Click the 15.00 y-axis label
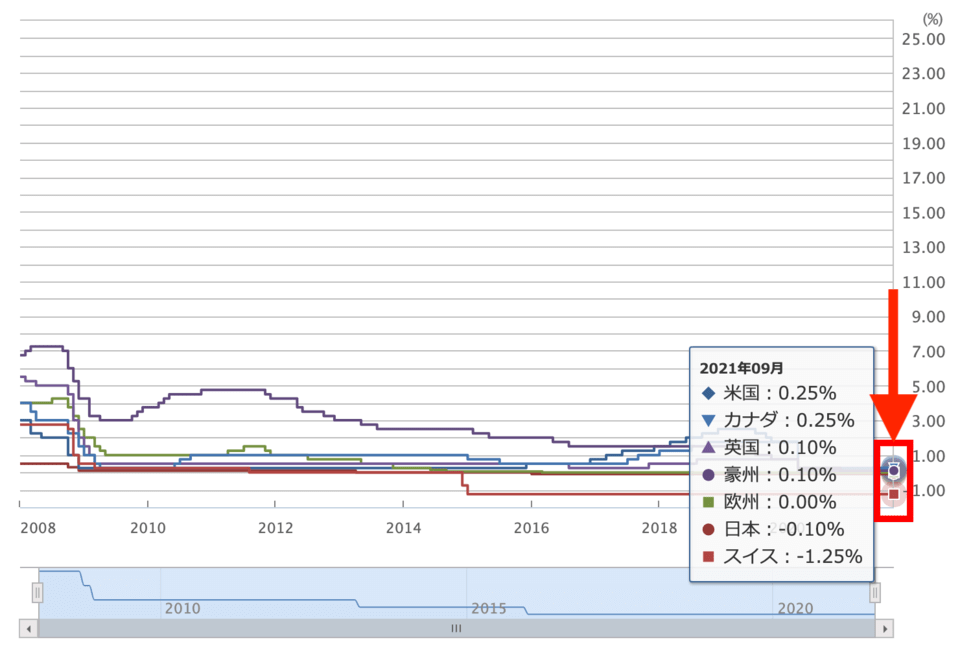 click(x=923, y=213)
